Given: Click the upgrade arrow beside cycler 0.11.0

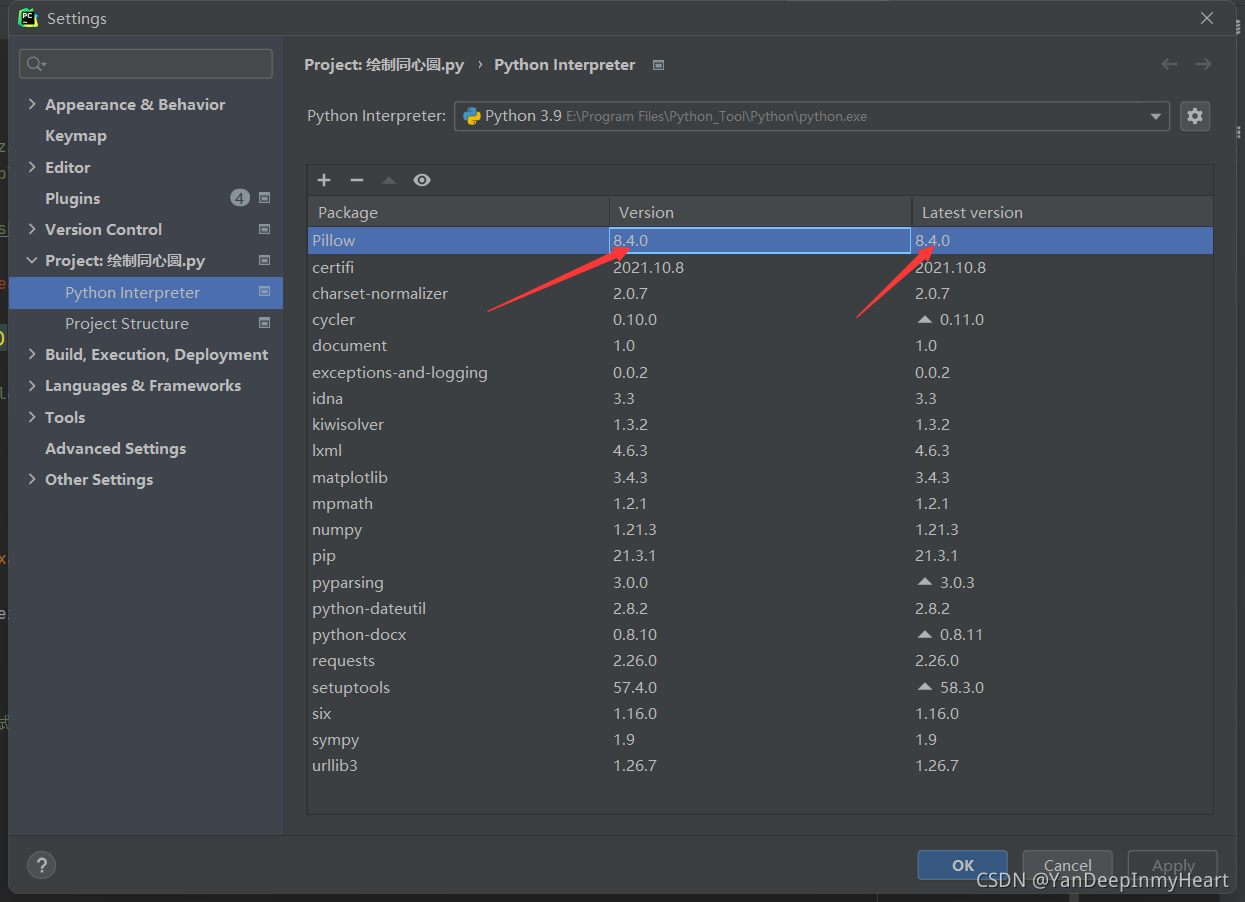Looking at the screenshot, I should [x=925, y=320].
